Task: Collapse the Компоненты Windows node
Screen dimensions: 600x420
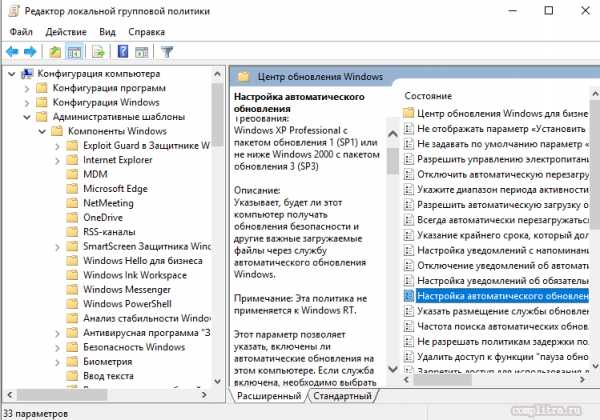Action: [42, 132]
